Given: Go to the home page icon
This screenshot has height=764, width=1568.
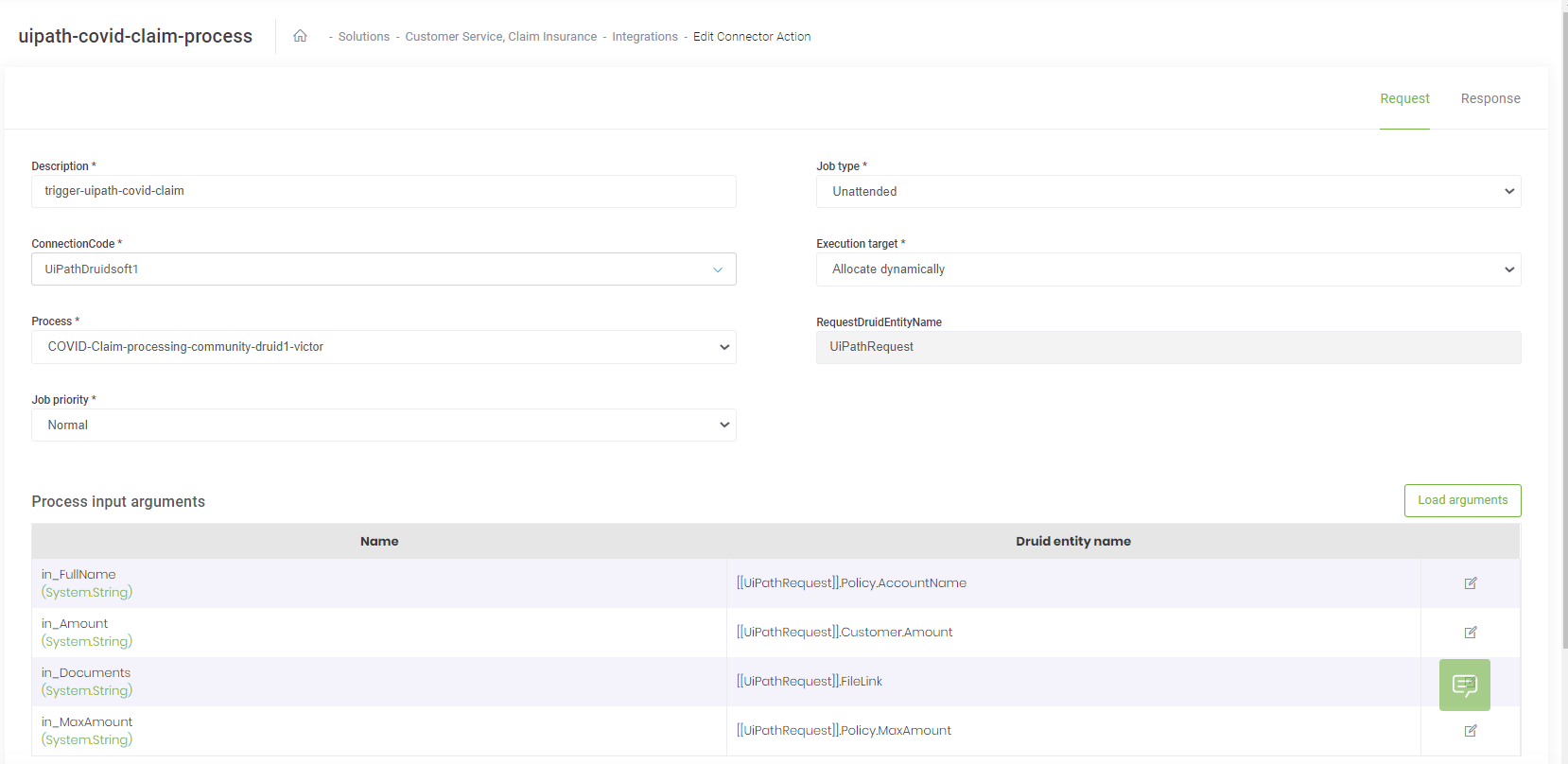Looking at the screenshot, I should pos(300,36).
